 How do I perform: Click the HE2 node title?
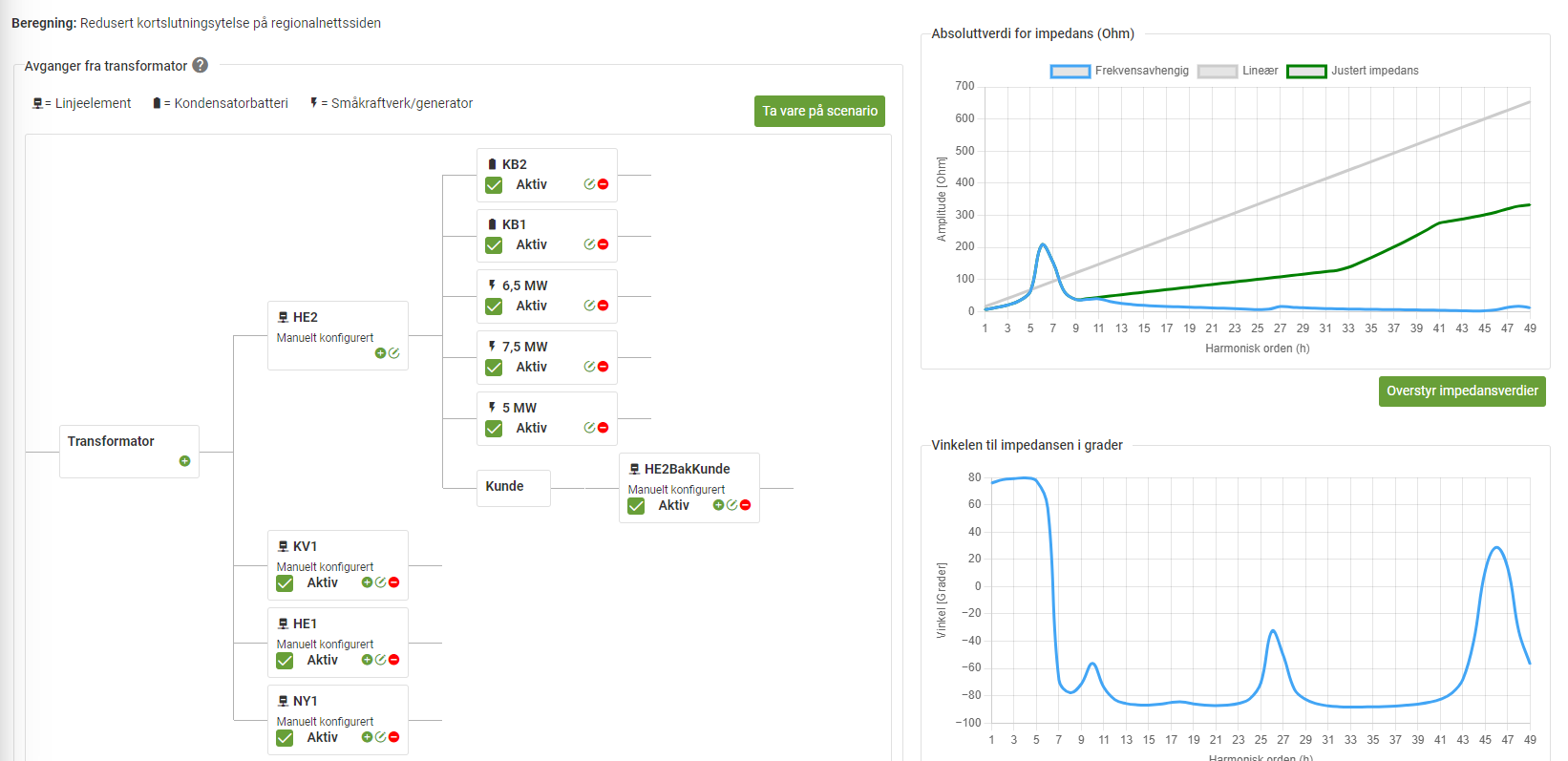305,317
